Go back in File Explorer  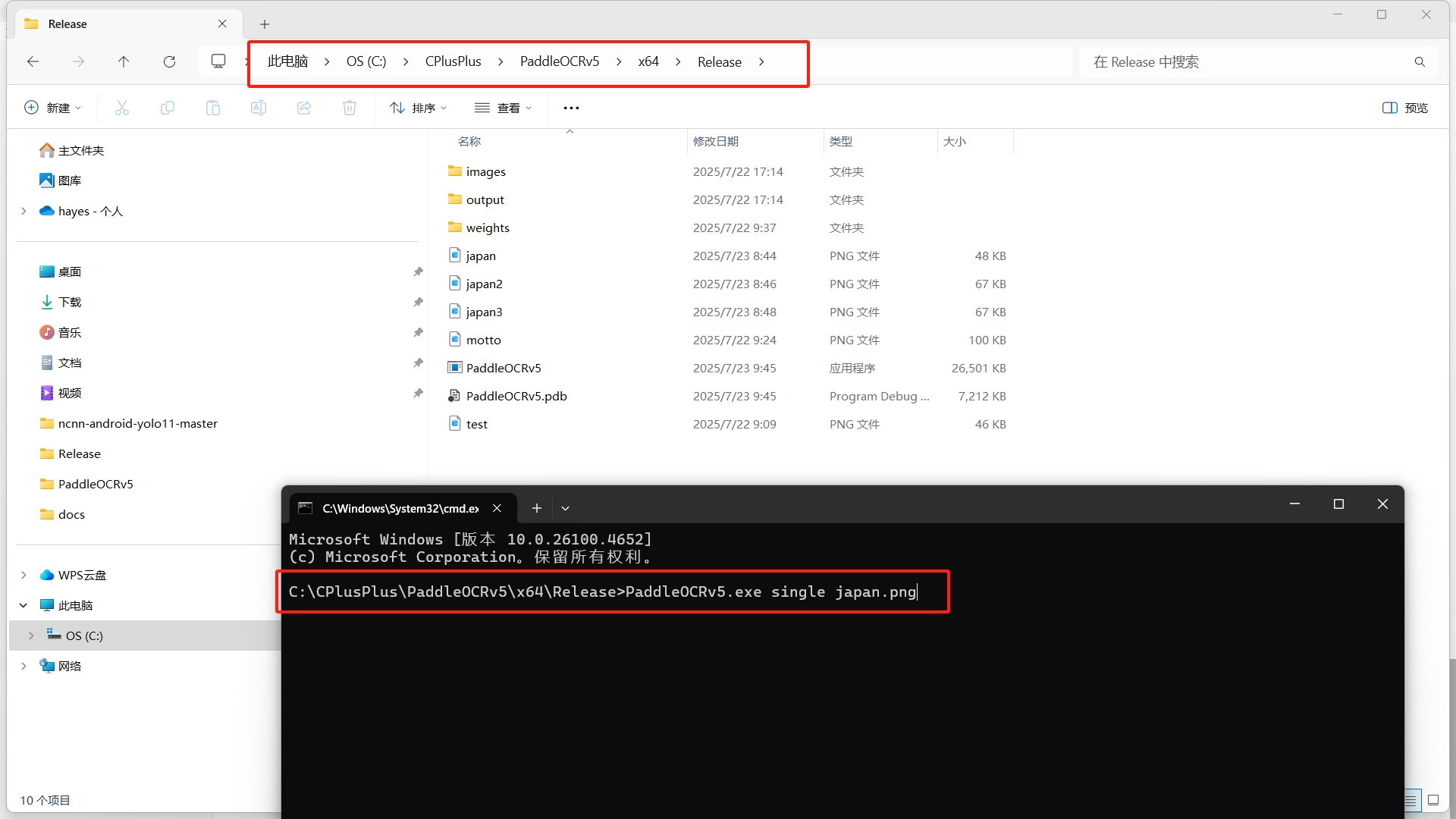point(33,61)
